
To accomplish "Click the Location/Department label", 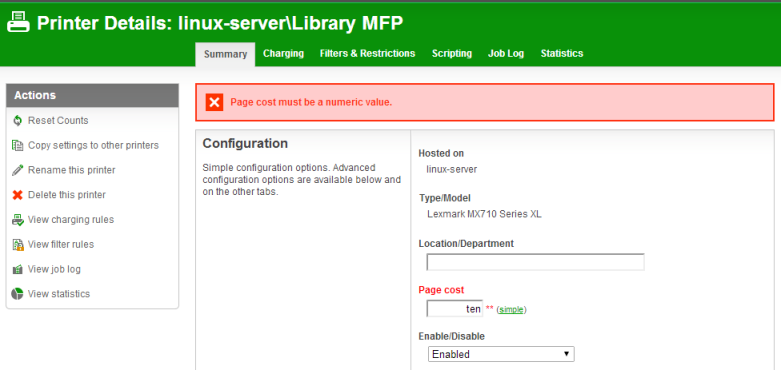I will (x=466, y=244).
